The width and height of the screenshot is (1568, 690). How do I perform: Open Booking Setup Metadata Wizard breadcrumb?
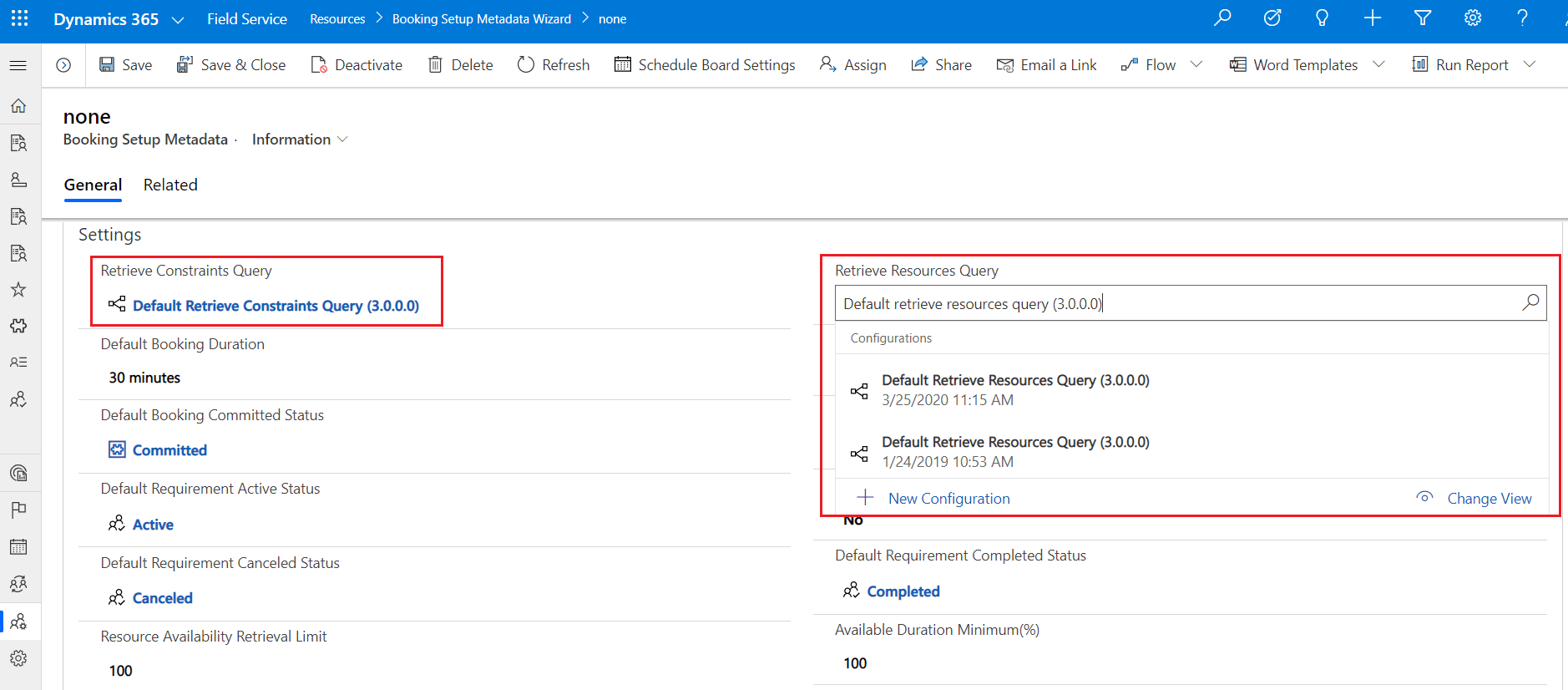tap(482, 19)
